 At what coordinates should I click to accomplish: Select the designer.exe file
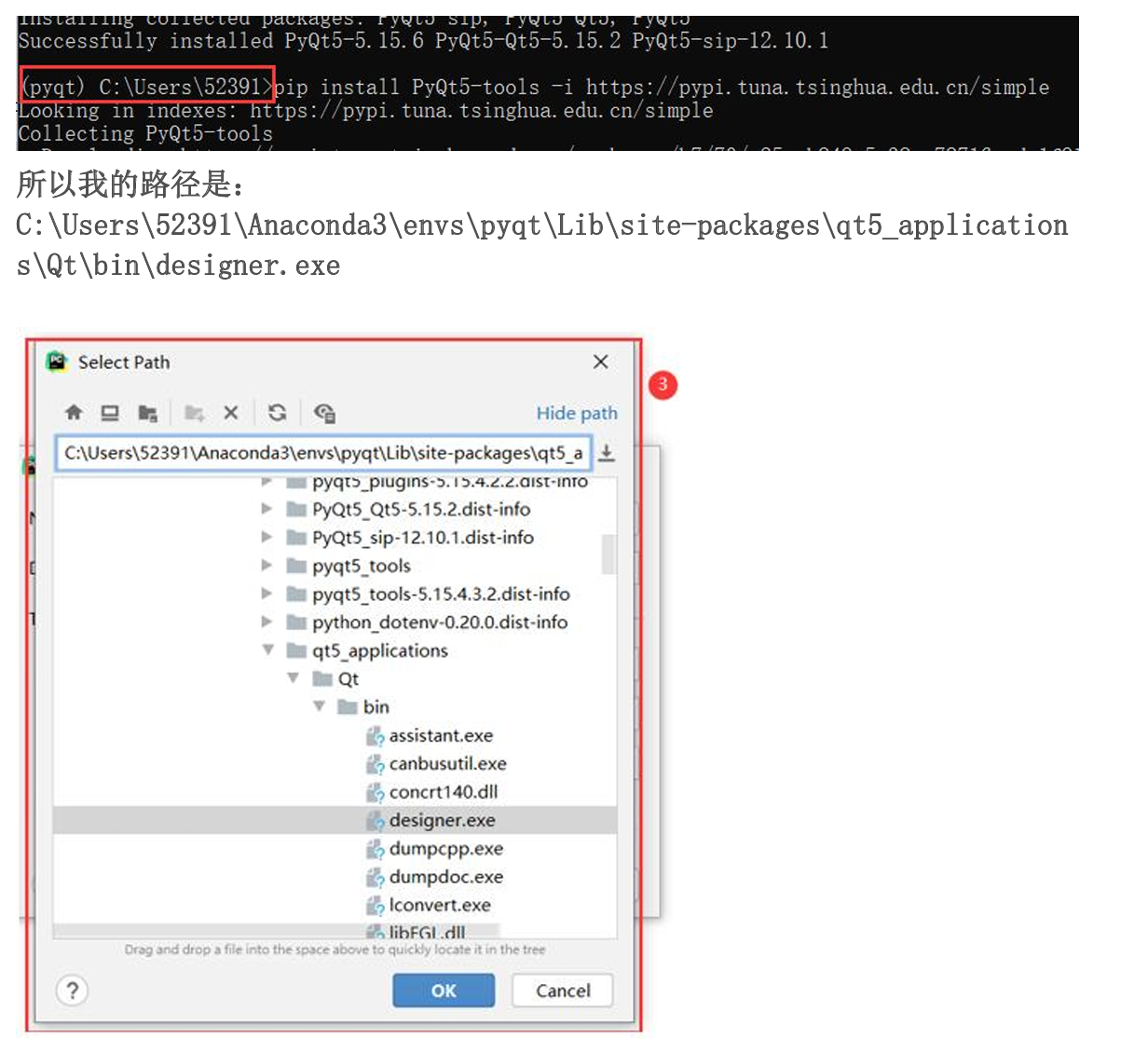coord(335,820)
